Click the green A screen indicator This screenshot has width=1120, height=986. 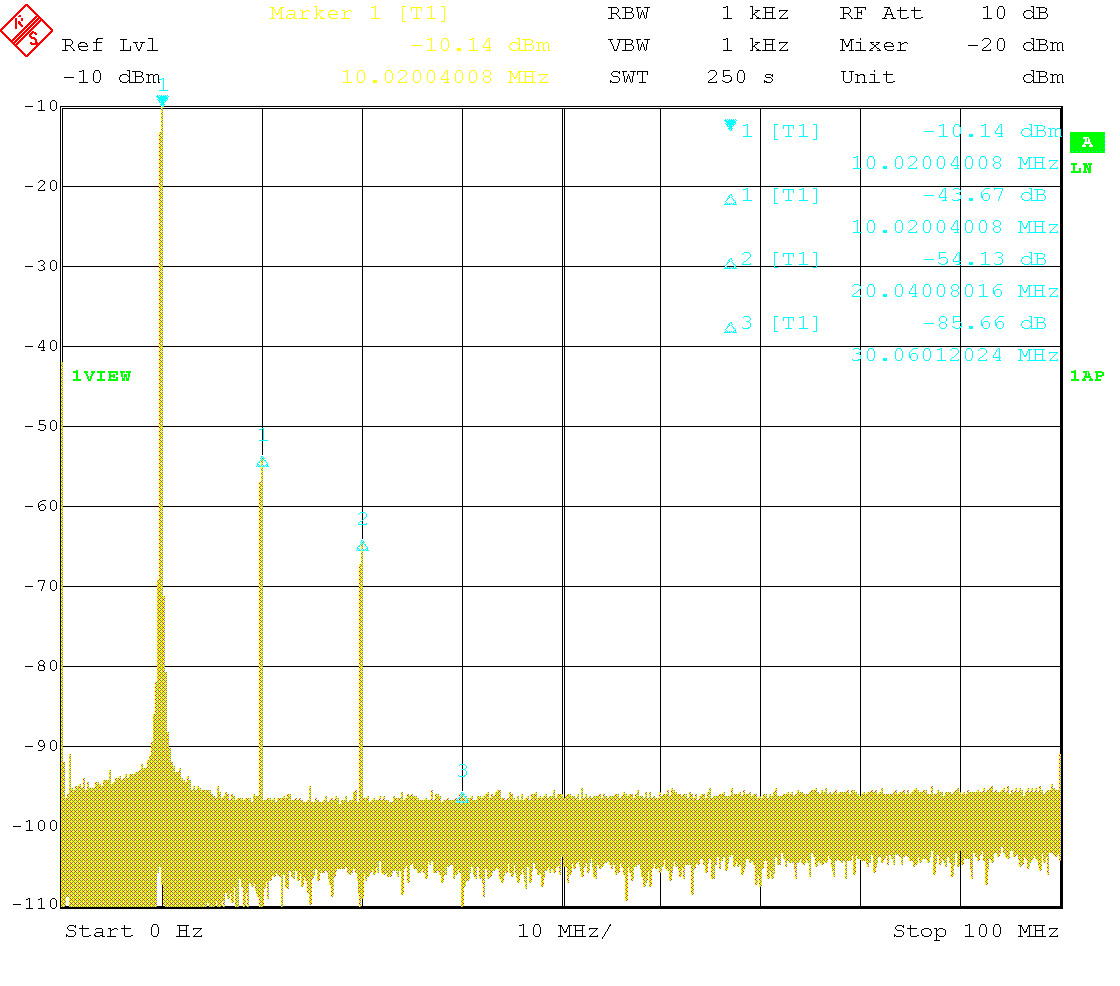click(x=1087, y=142)
